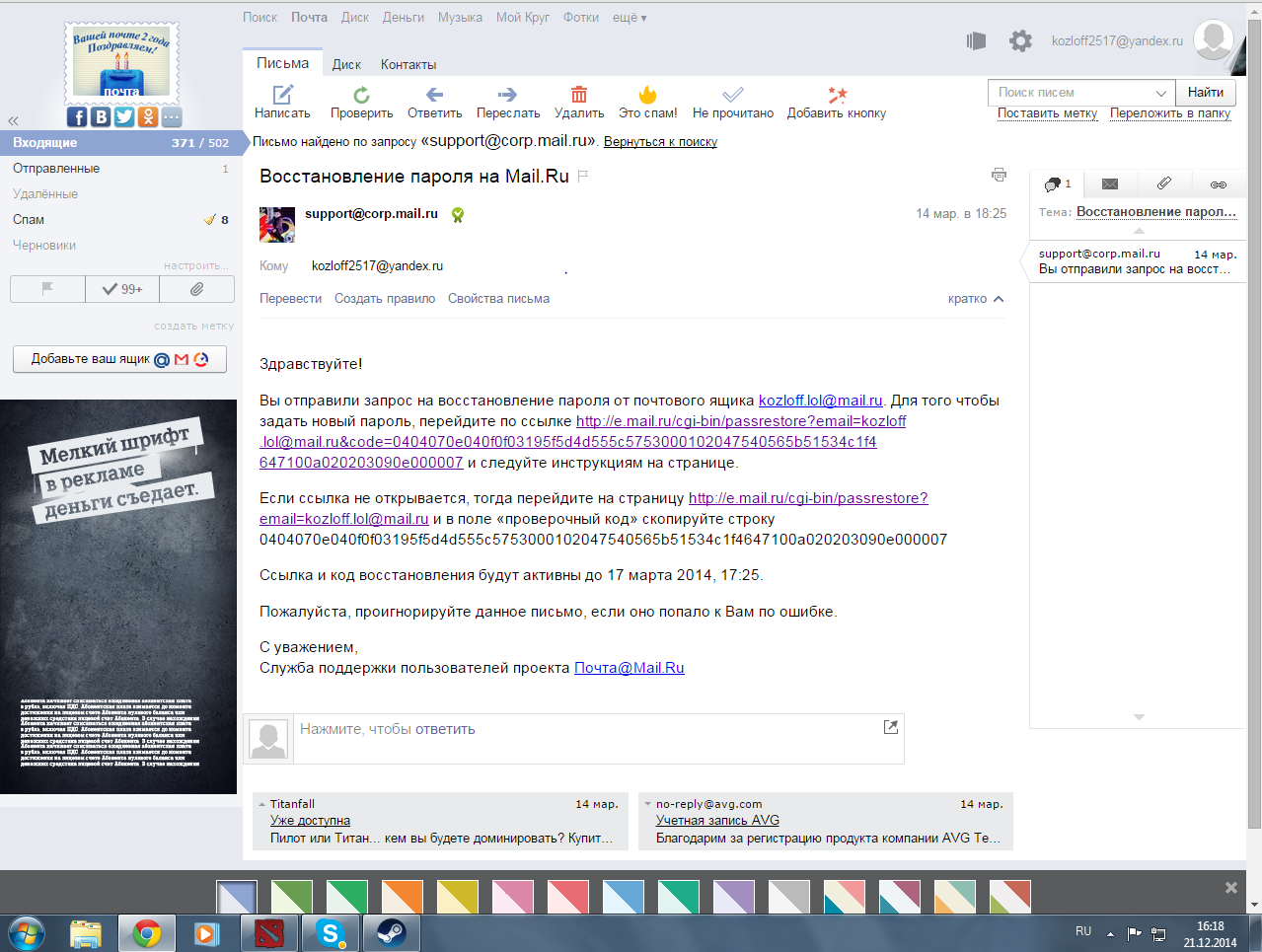The width and height of the screenshot is (1262, 952).
Task: Collapse the letter header with кратко
Action: 976,299
